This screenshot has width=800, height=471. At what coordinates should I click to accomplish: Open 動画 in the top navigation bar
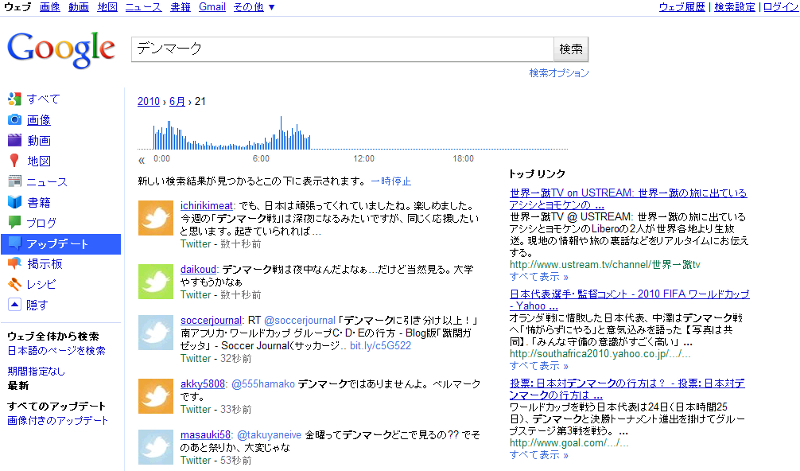[79, 7]
